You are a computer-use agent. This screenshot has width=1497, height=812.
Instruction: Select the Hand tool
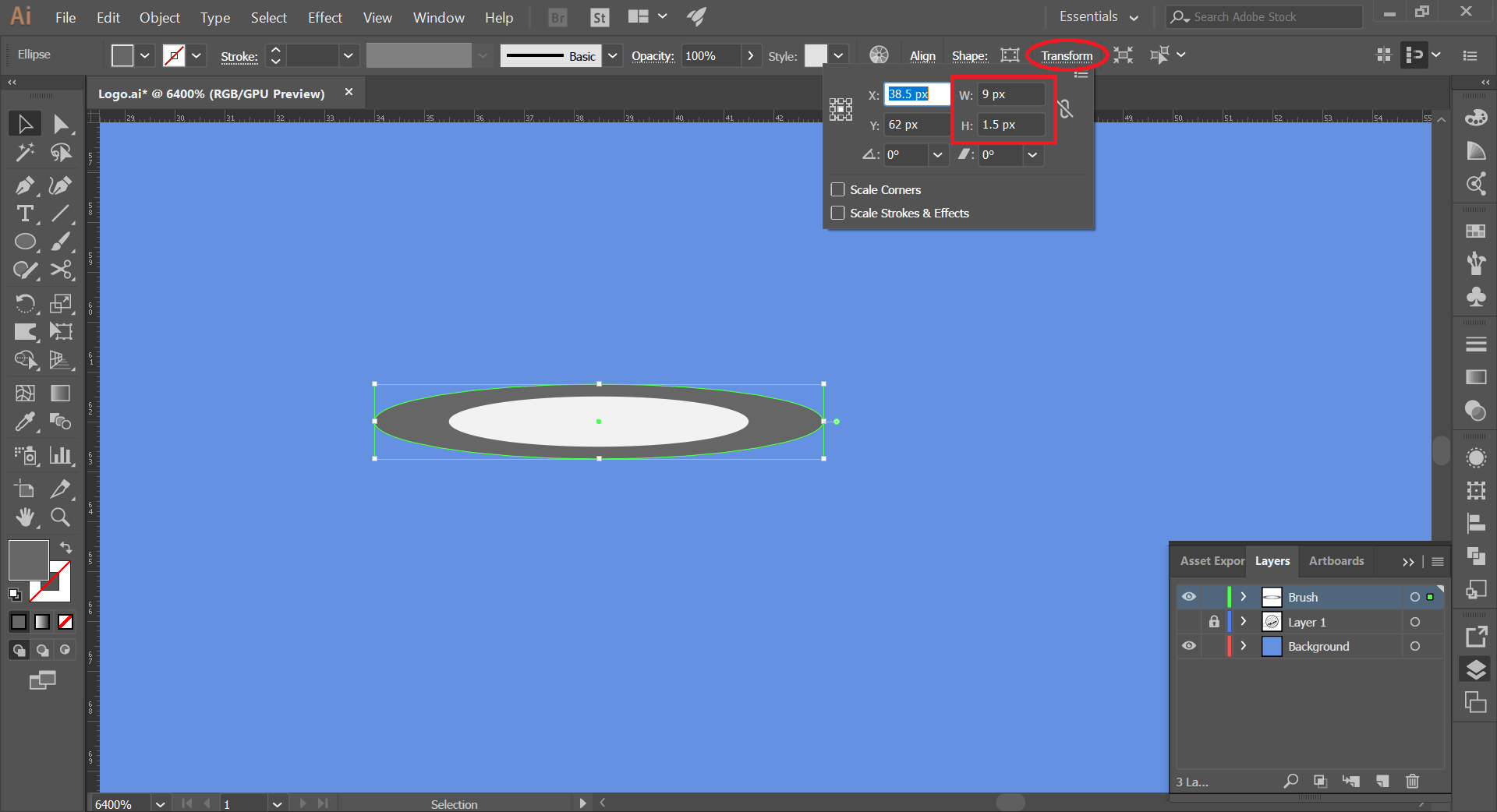pos(25,517)
